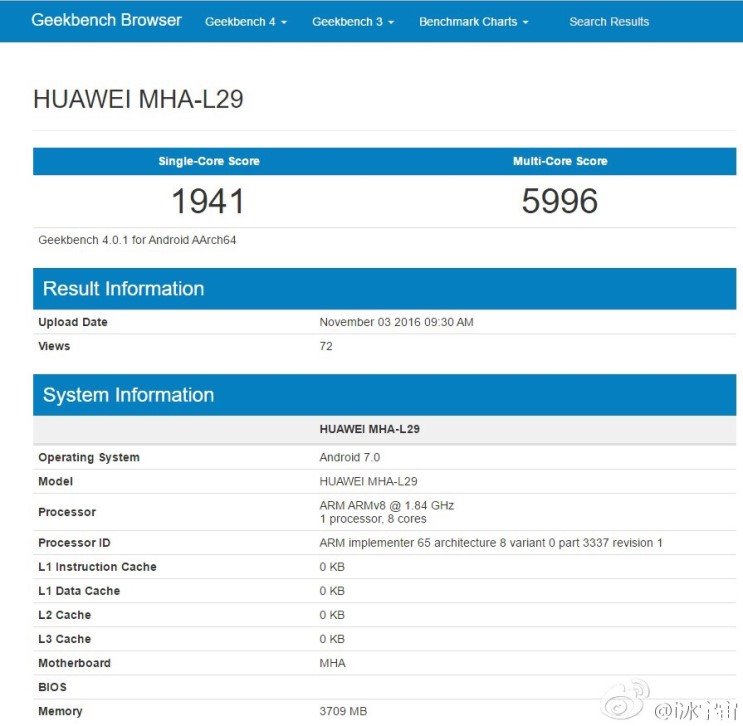Click the HUAWEI MHA-L29 table column header
This screenshot has height=726, width=743.
click(x=370, y=429)
